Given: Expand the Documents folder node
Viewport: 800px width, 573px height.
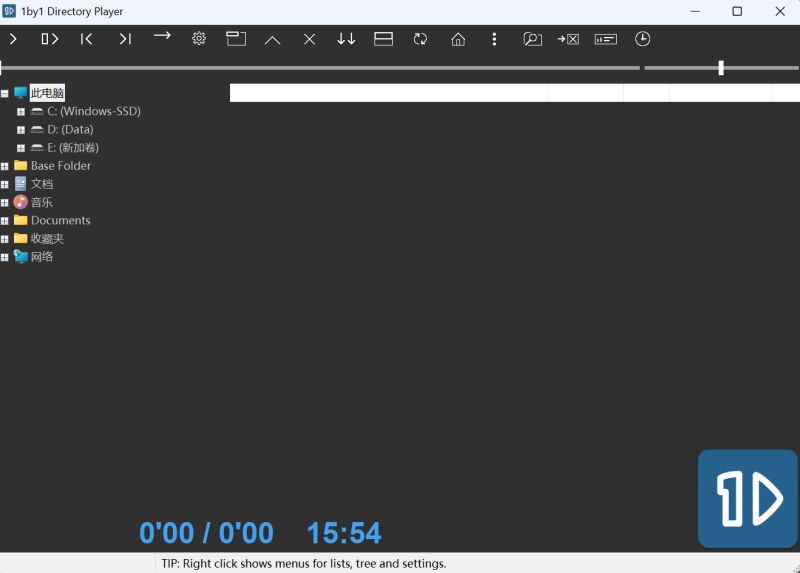Looking at the screenshot, I should pos(5,221).
